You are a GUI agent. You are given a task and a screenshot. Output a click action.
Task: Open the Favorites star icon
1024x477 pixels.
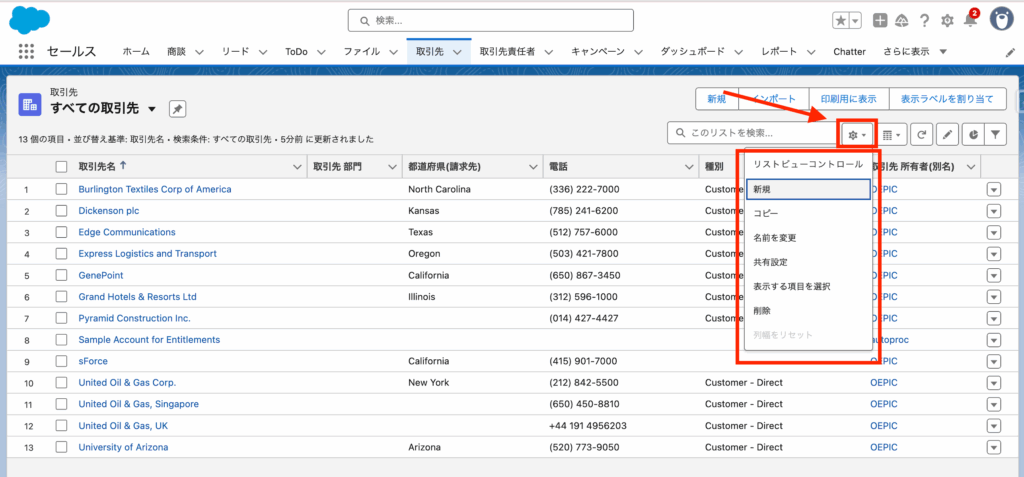(x=840, y=20)
